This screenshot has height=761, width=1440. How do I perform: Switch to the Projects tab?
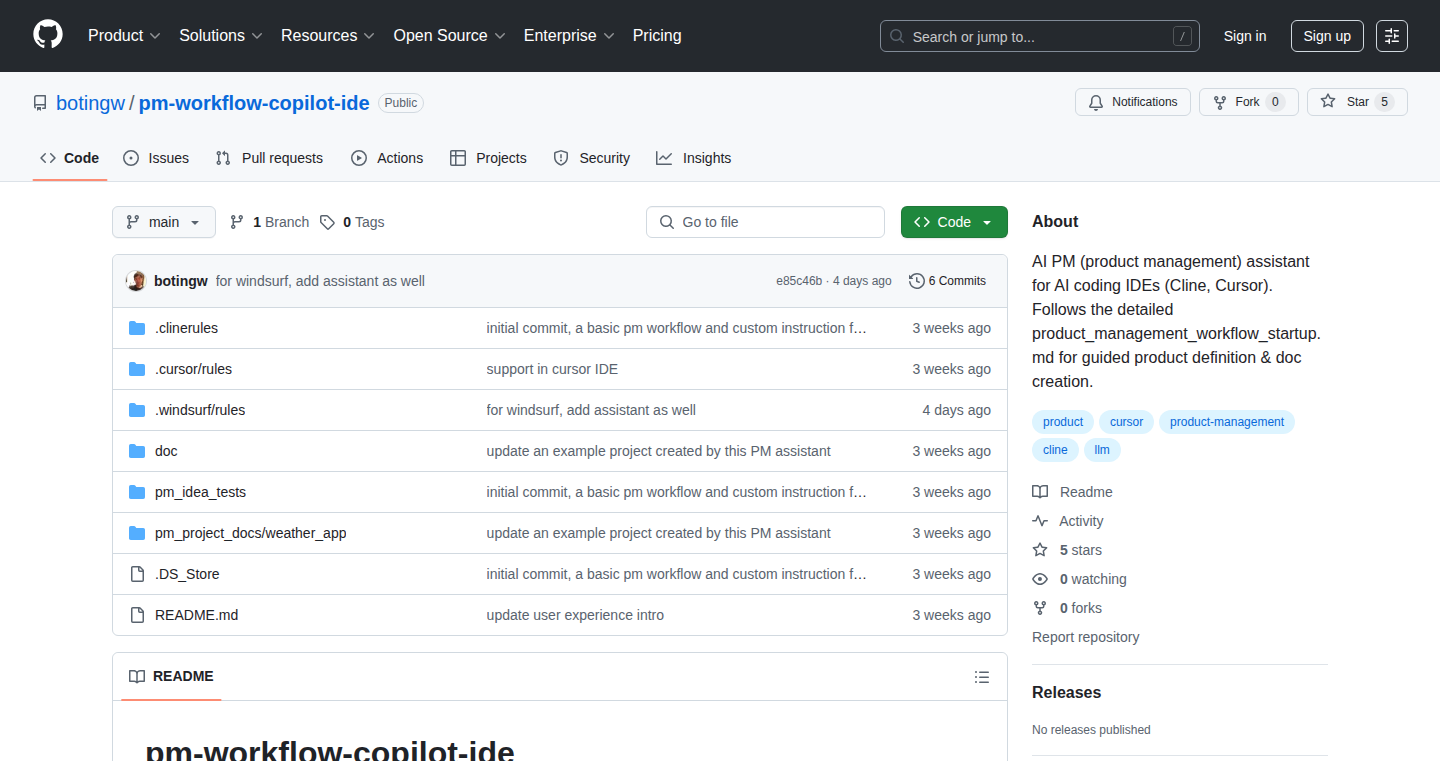click(x=488, y=158)
